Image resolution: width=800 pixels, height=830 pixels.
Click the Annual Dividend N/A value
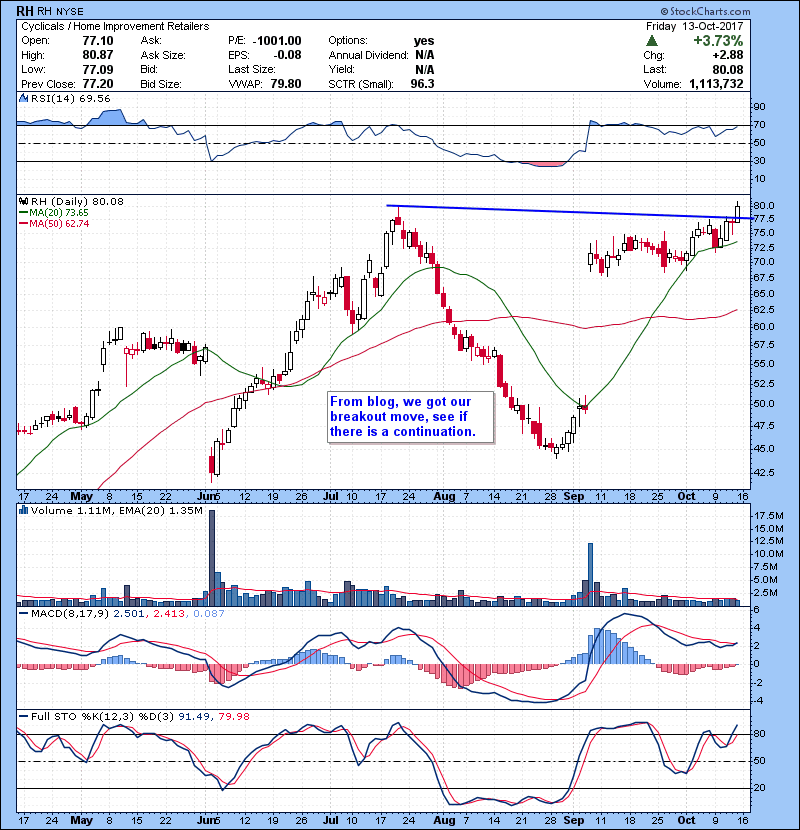[x=425, y=55]
